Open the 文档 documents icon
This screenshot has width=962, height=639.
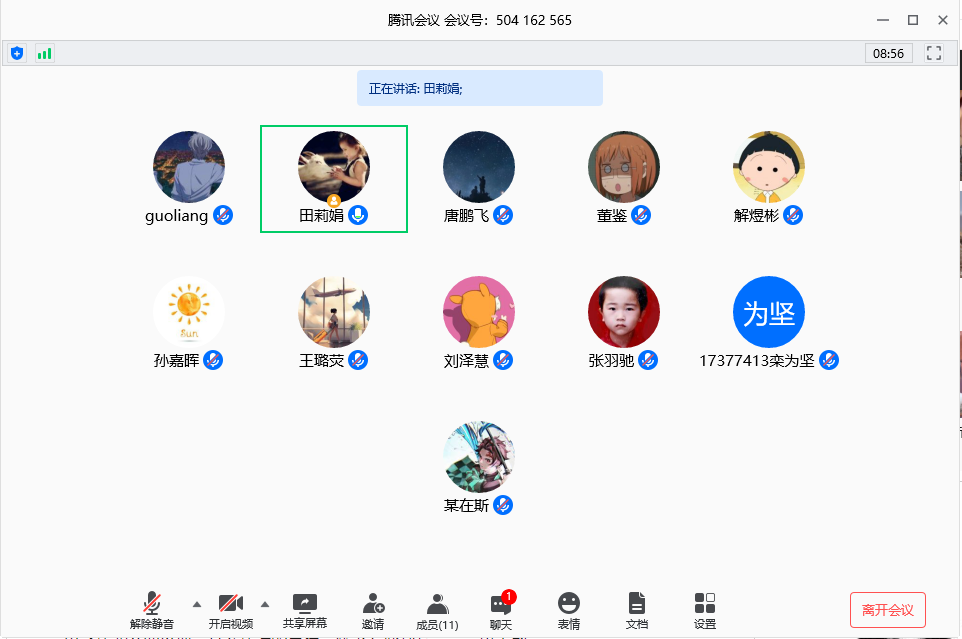coord(637,603)
